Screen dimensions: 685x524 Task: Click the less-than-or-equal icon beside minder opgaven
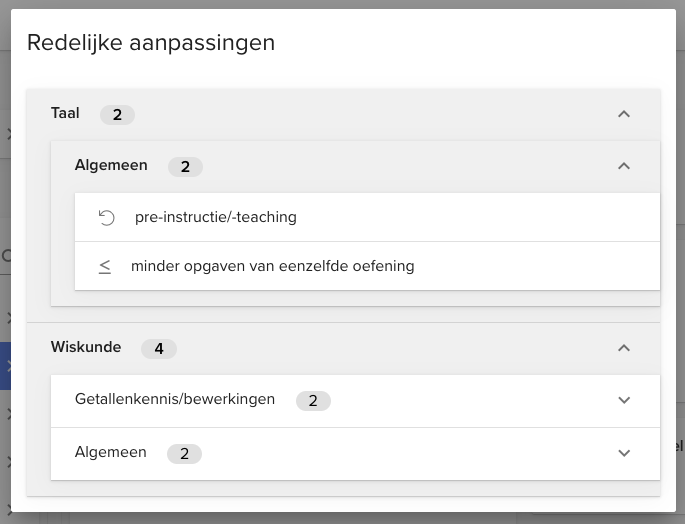pos(105,266)
